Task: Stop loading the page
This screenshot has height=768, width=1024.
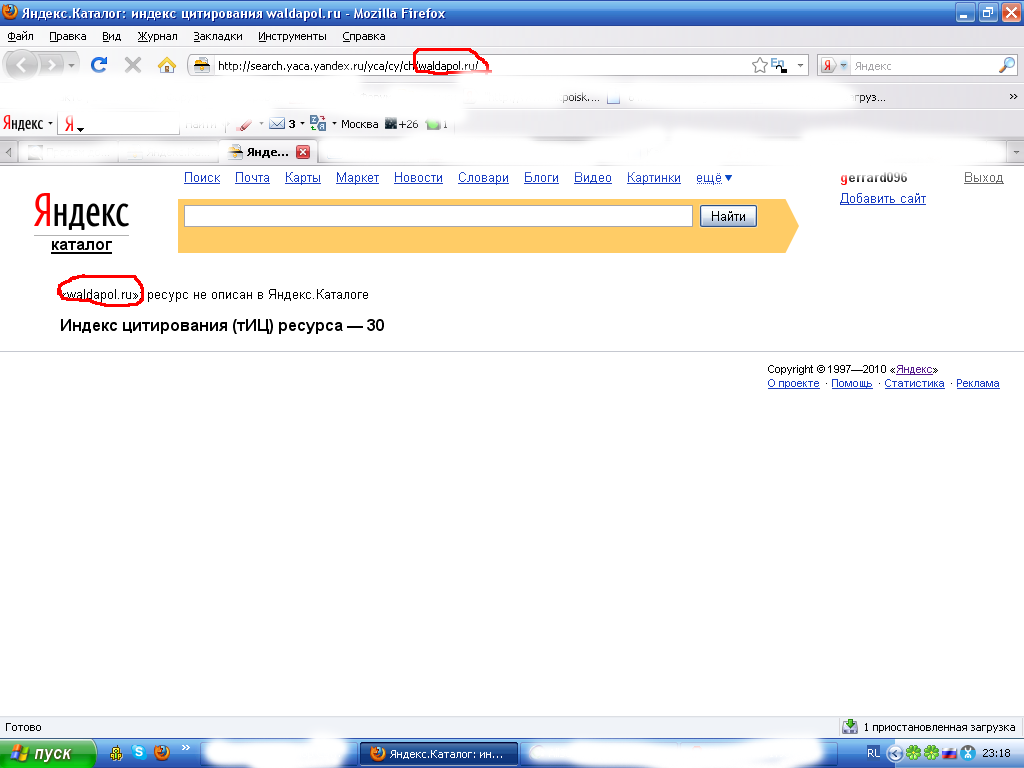Action: [x=133, y=65]
